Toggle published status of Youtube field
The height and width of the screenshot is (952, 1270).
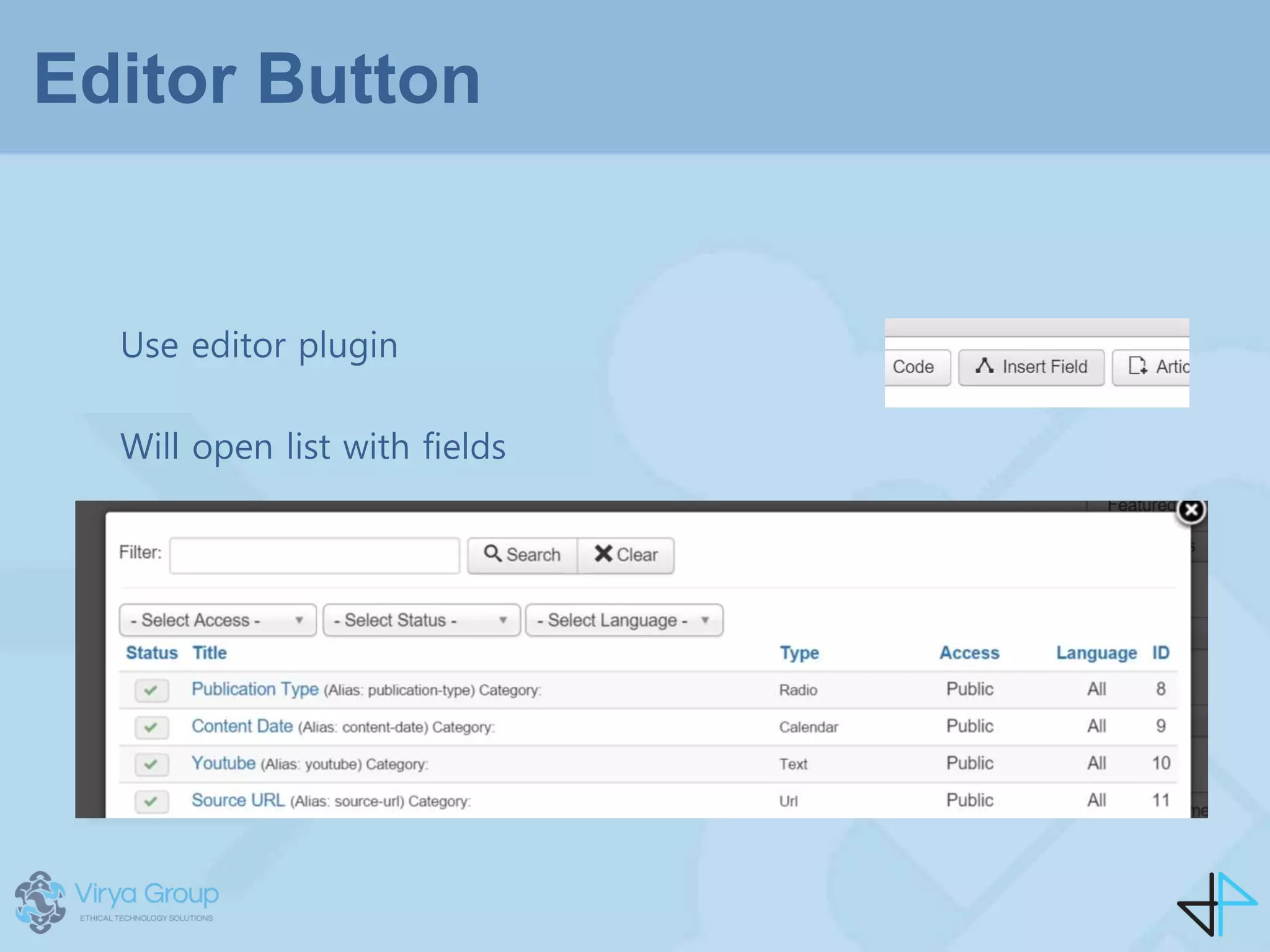[152, 764]
